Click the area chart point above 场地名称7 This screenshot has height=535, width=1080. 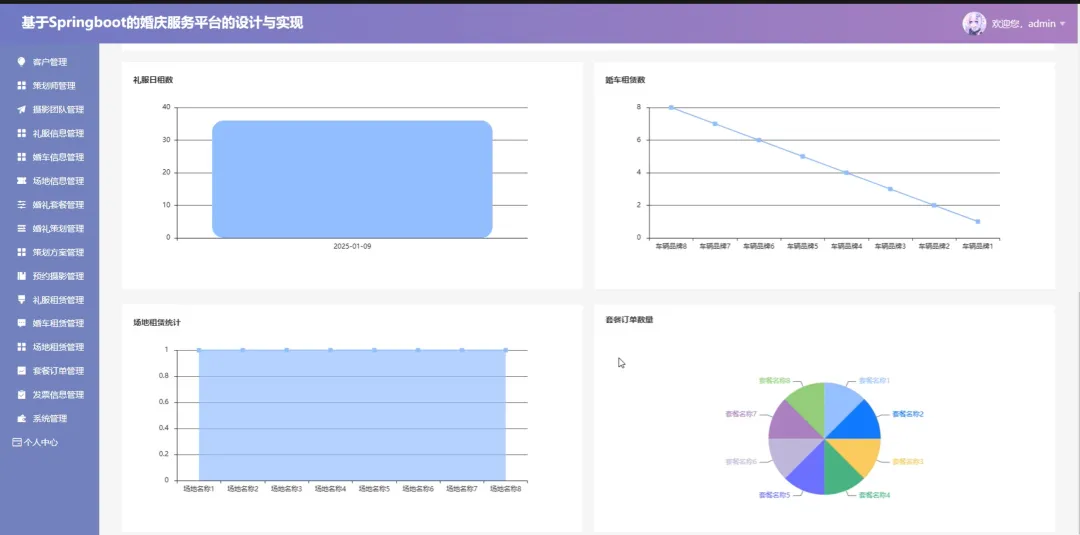tap(462, 350)
